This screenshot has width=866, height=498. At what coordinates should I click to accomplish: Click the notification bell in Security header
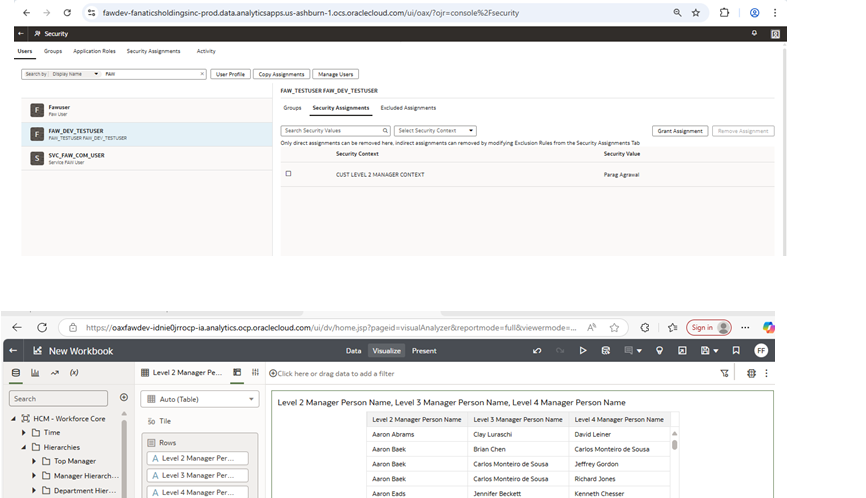tap(754, 34)
